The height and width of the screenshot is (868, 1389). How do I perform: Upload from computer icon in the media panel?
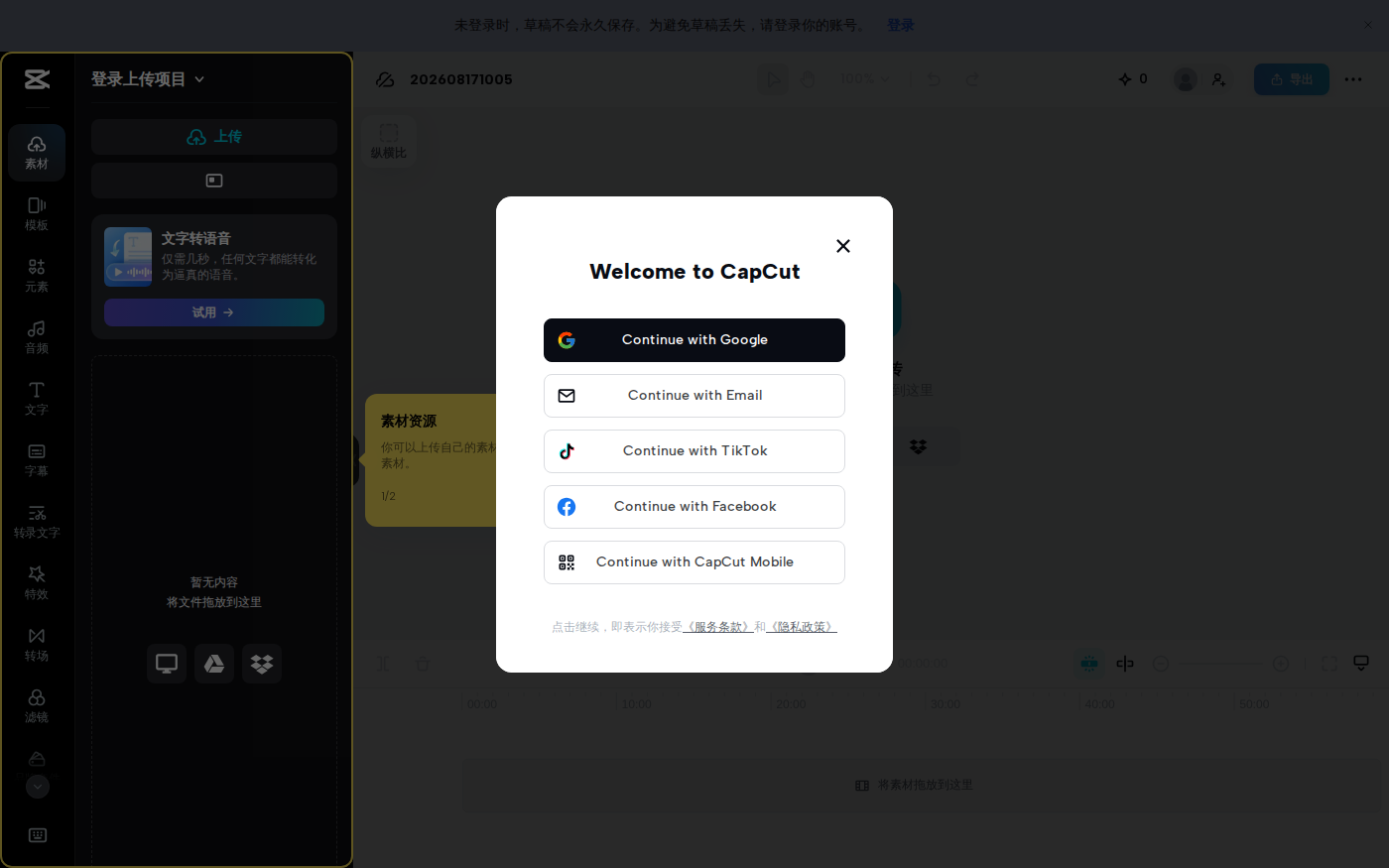(x=167, y=664)
